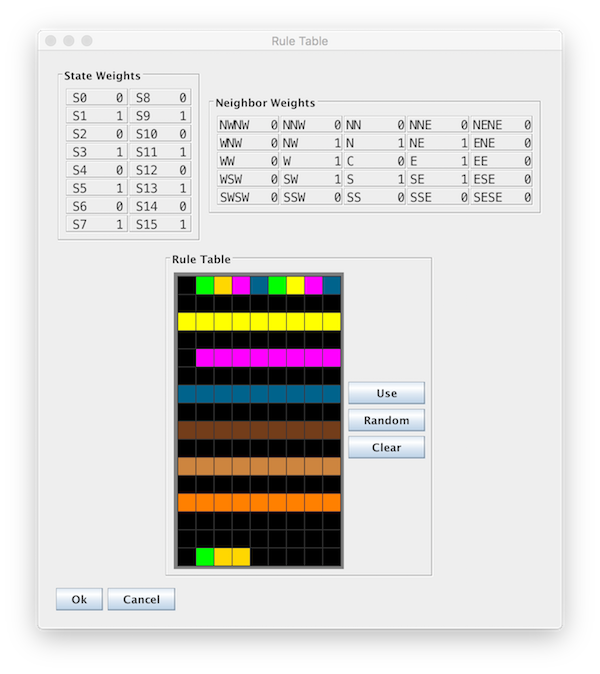Confirm with the Ok button
600x674 pixels.
pyautogui.click(x=79, y=599)
